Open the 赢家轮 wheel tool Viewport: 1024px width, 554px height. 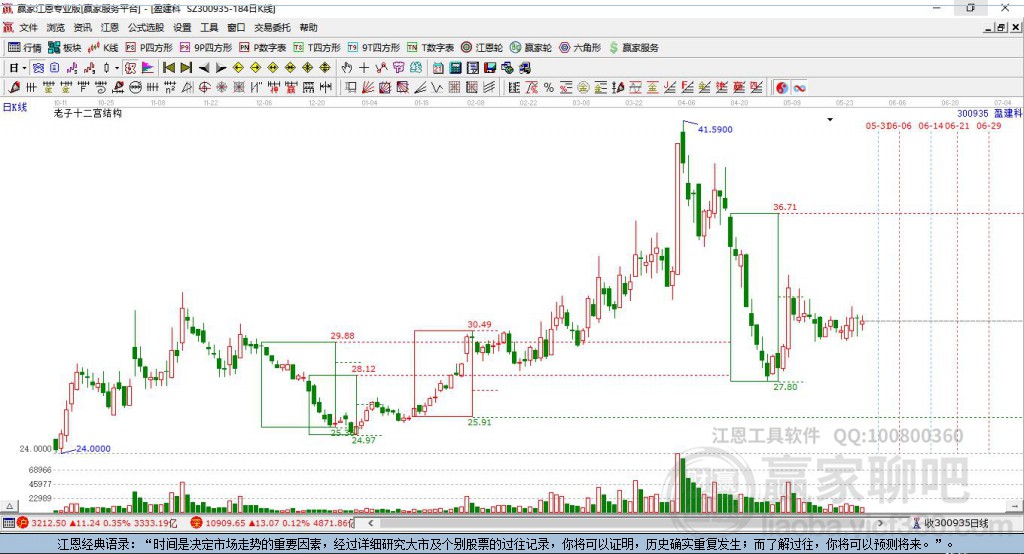pyautogui.click(x=531, y=48)
